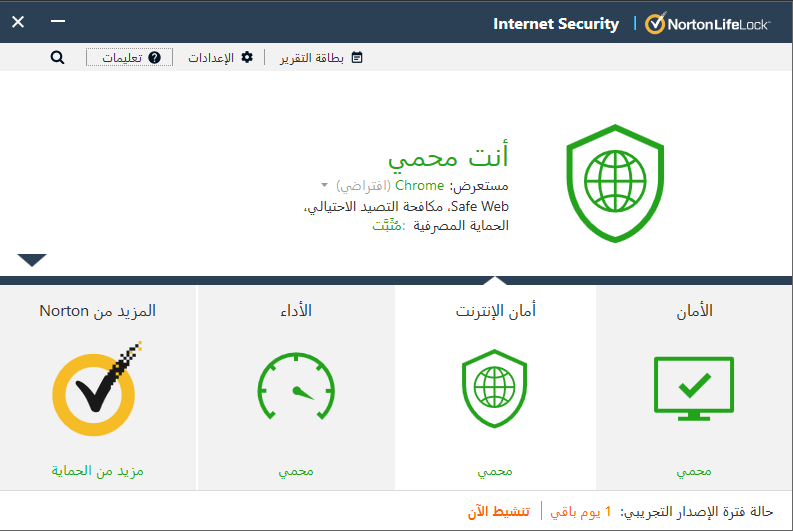Click the green Chrome browser name
The height and width of the screenshot is (531, 793).
419,186
